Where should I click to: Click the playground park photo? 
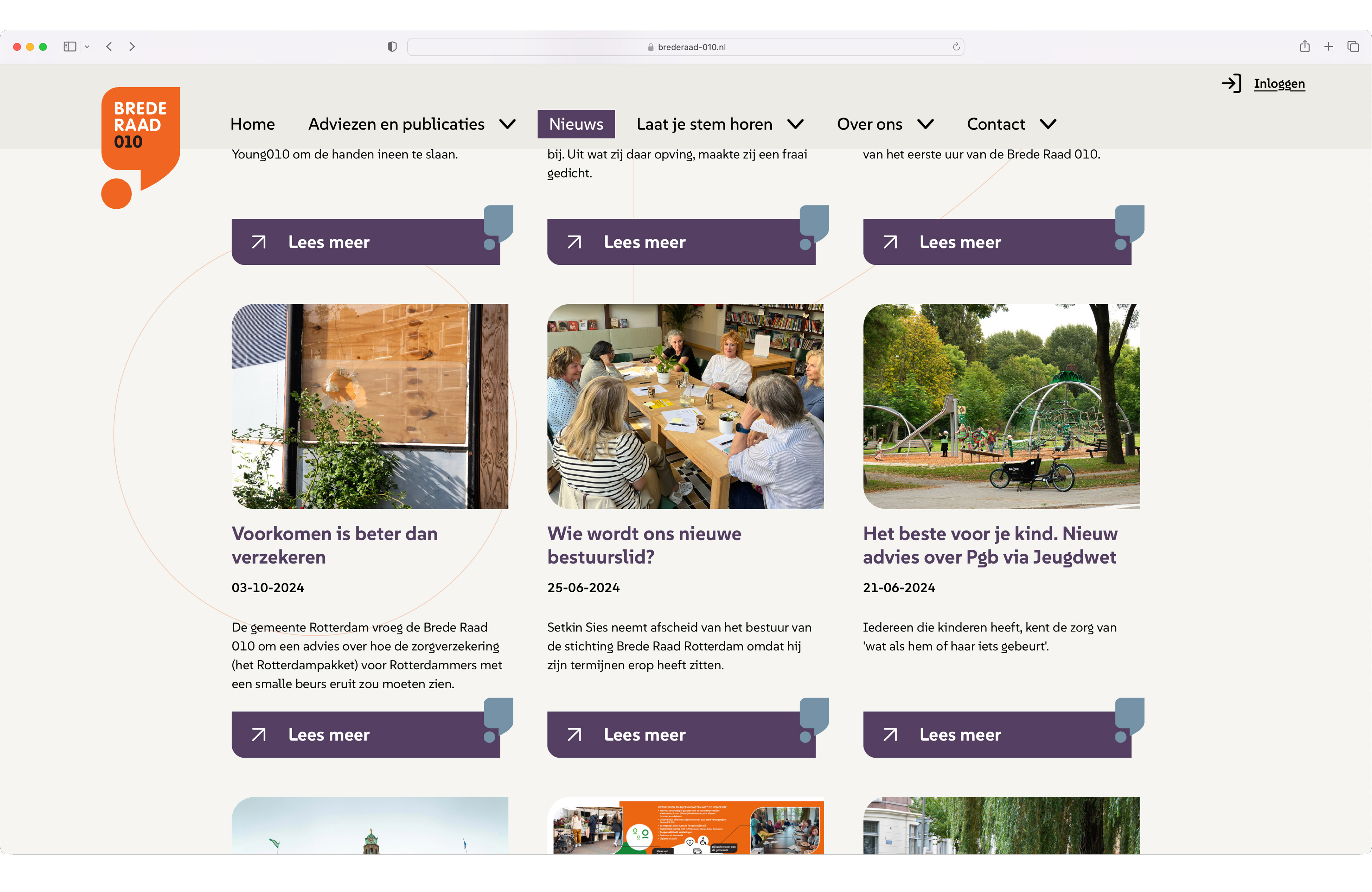point(1001,406)
